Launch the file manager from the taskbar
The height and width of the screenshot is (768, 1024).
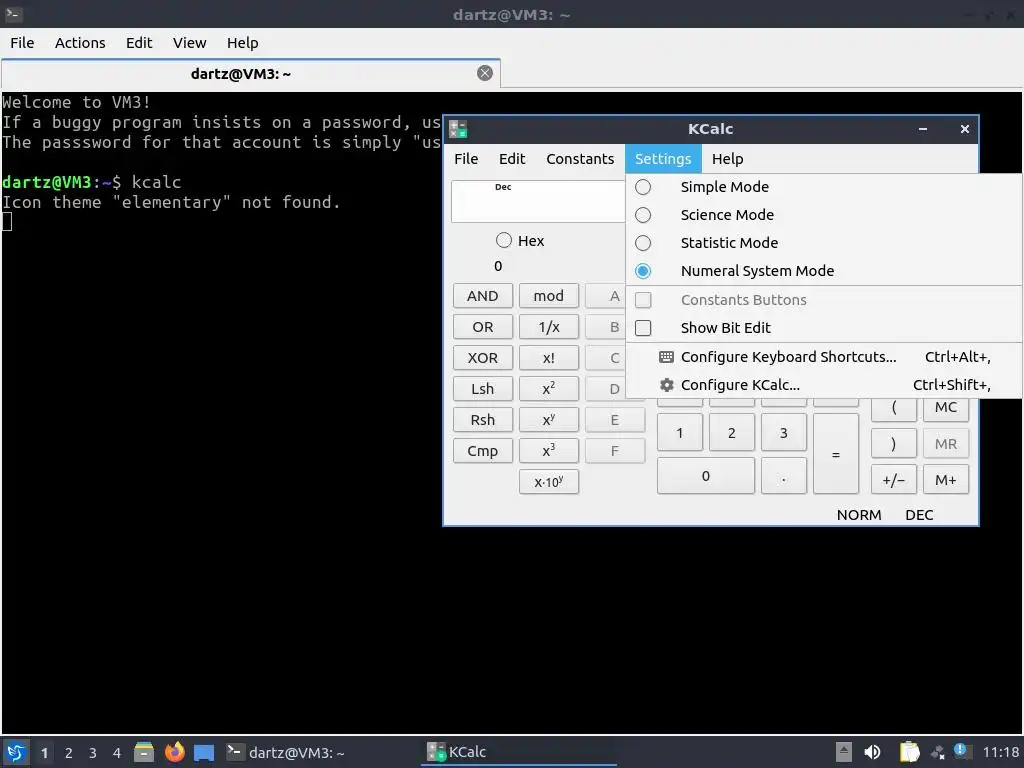(144, 752)
